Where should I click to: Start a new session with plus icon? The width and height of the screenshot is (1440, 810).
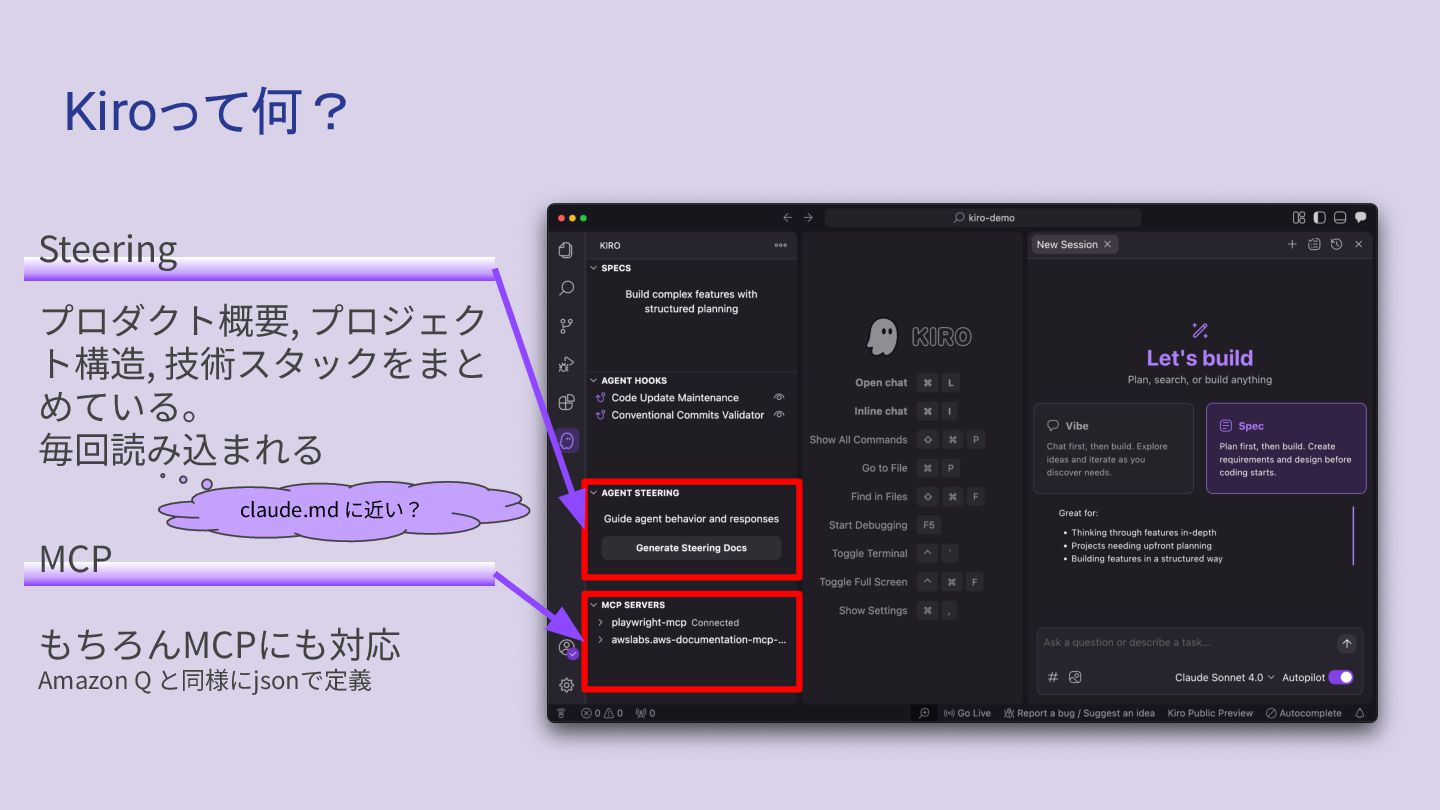pos(1292,244)
